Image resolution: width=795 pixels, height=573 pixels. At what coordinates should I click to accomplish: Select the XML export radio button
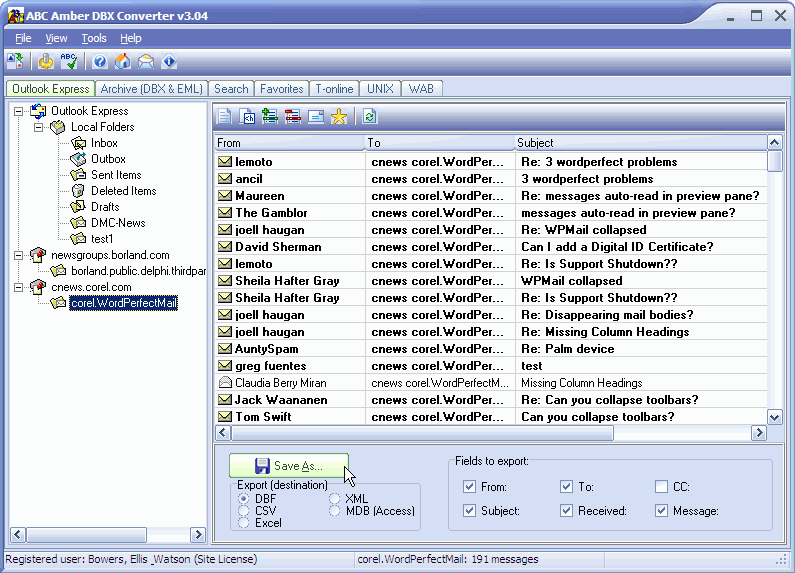(334, 498)
